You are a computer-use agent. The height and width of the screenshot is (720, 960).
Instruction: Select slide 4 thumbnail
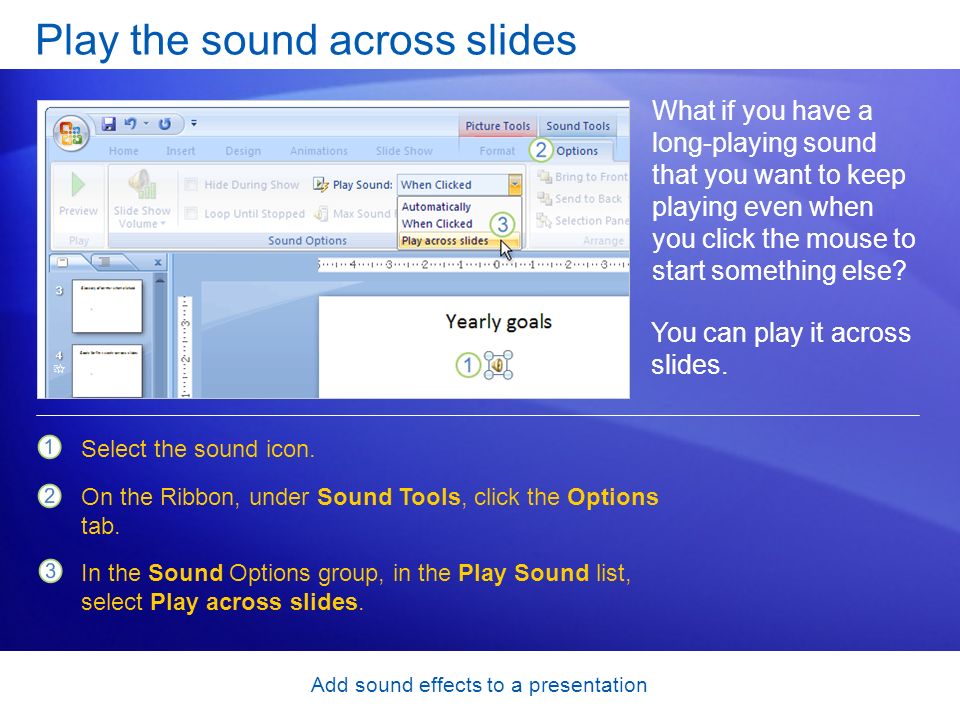pos(107,371)
